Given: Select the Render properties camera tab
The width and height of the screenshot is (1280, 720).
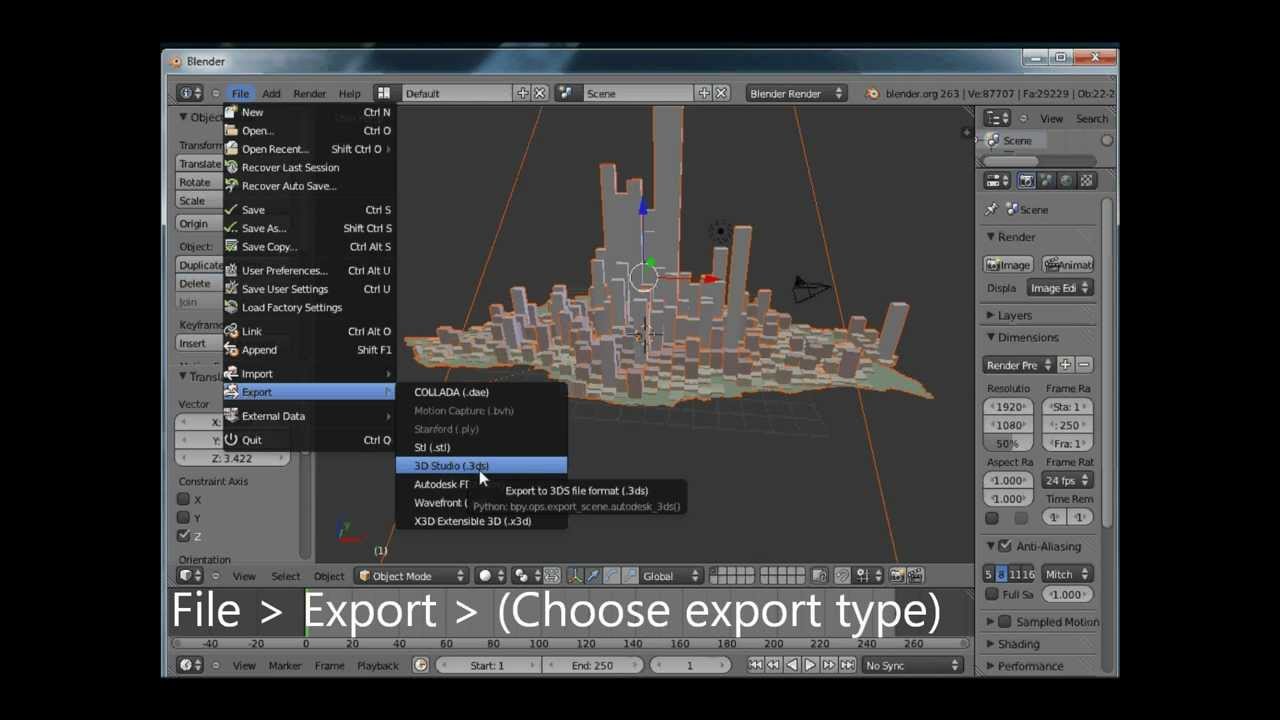Looking at the screenshot, I should pos(1026,181).
